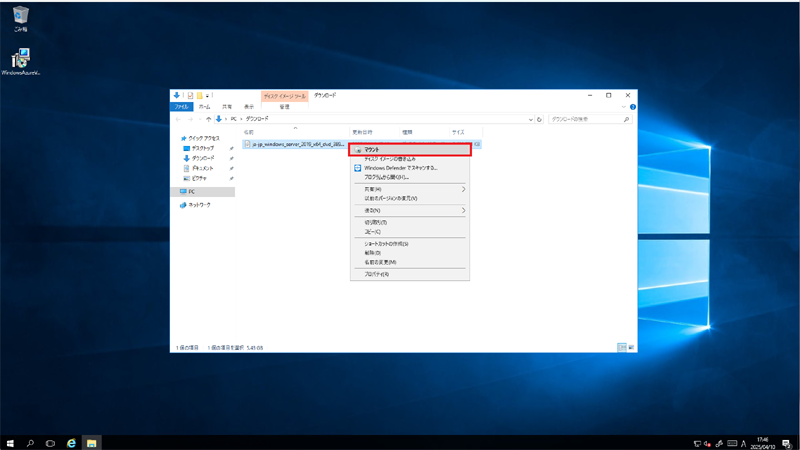Open プロパティ from the context menu
Image resolution: width=800 pixels, height=450 pixels.
point(377,274)
